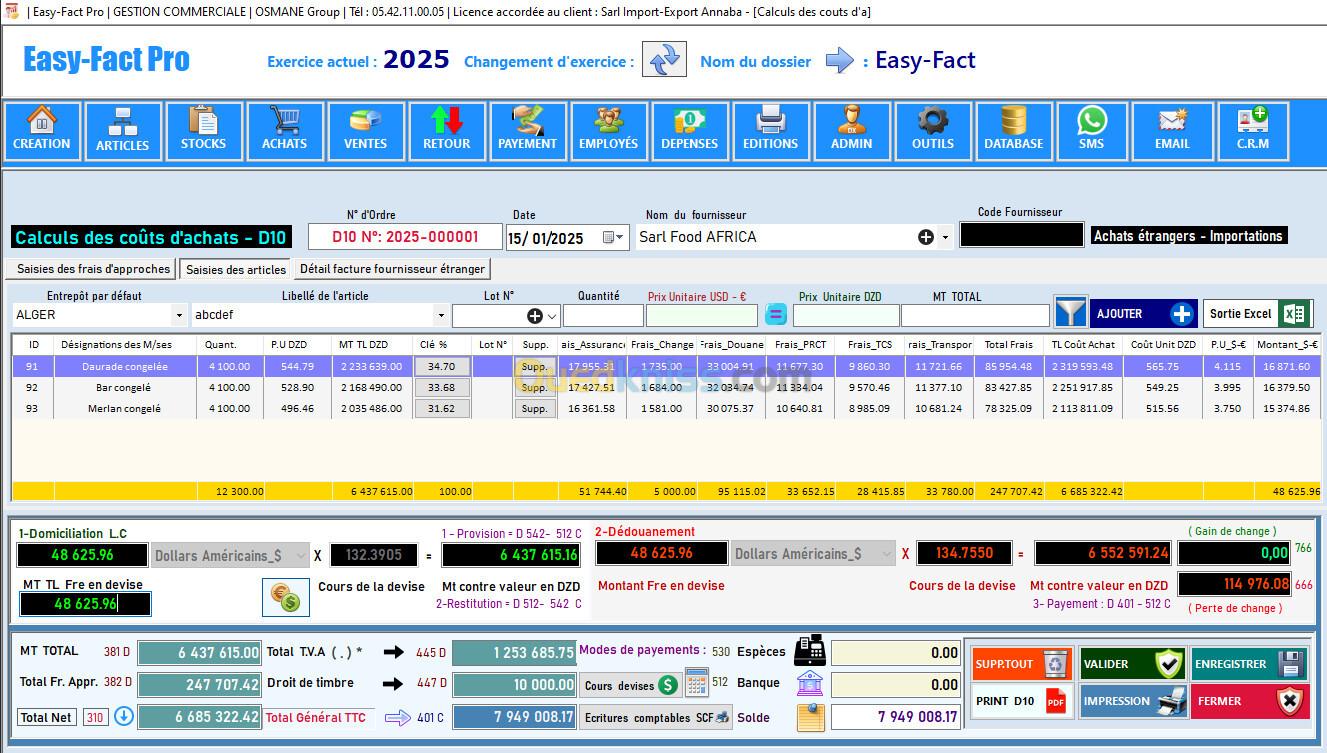Click the Quantité input field
This screenshot has width=1327, height=753.
602,316
